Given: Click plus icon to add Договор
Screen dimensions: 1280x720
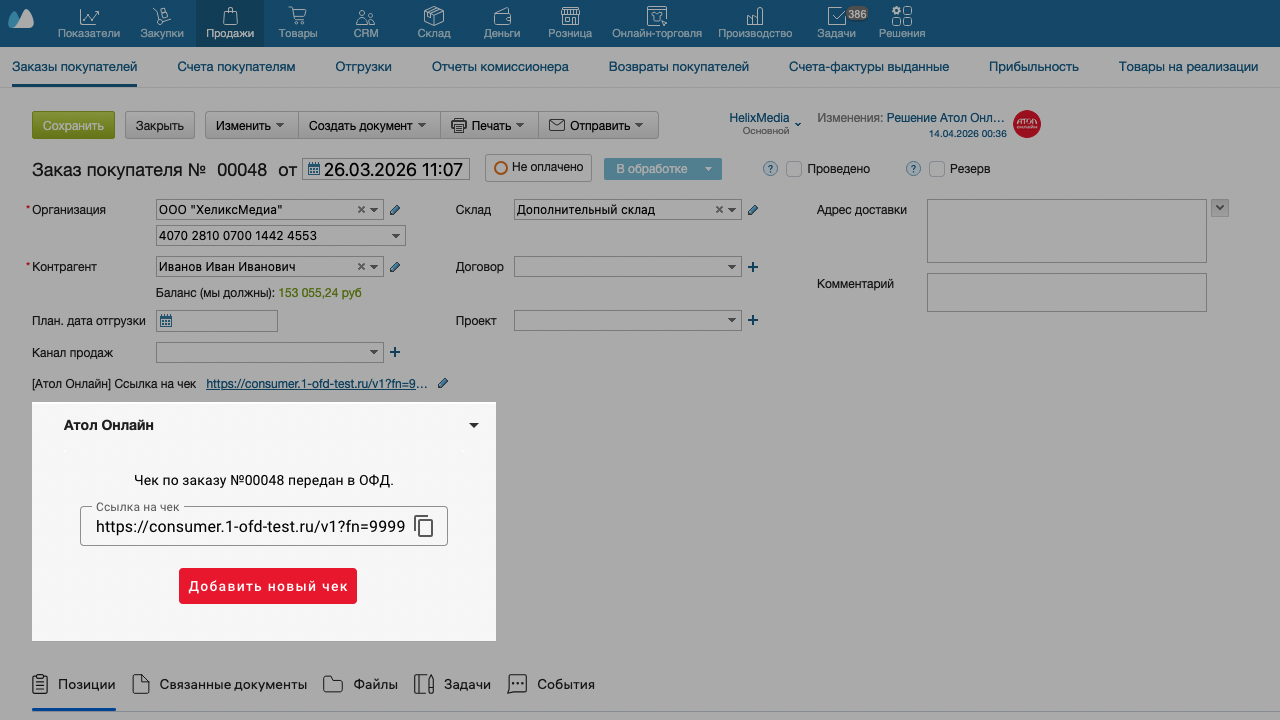Looking at the screenshot, I should point(753,267).
